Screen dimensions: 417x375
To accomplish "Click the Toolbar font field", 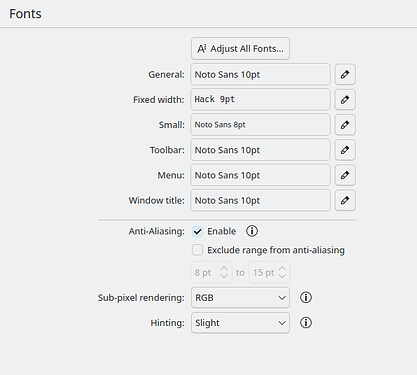I will point(260,150).
